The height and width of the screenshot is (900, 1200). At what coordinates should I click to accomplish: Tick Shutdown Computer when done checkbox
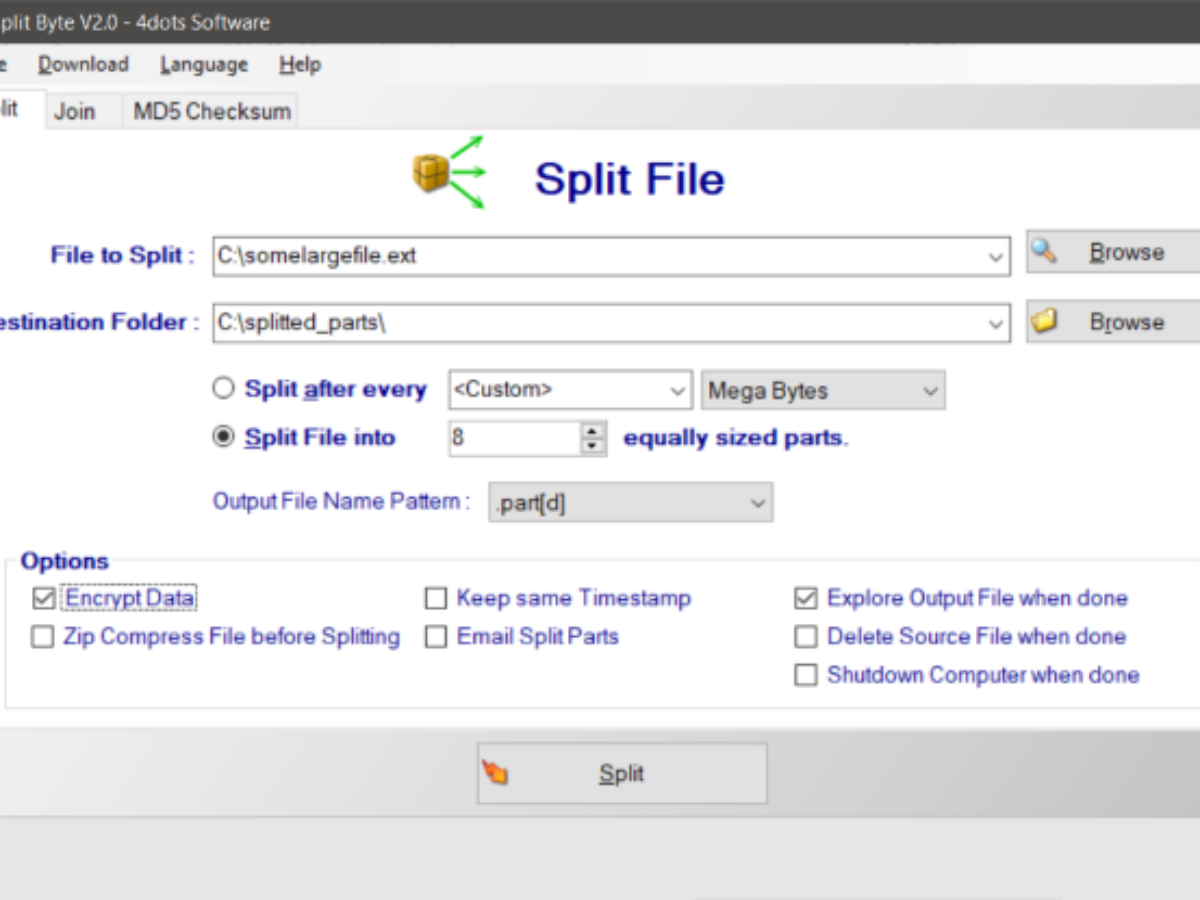pyautogui.click(x=806, y=676)
